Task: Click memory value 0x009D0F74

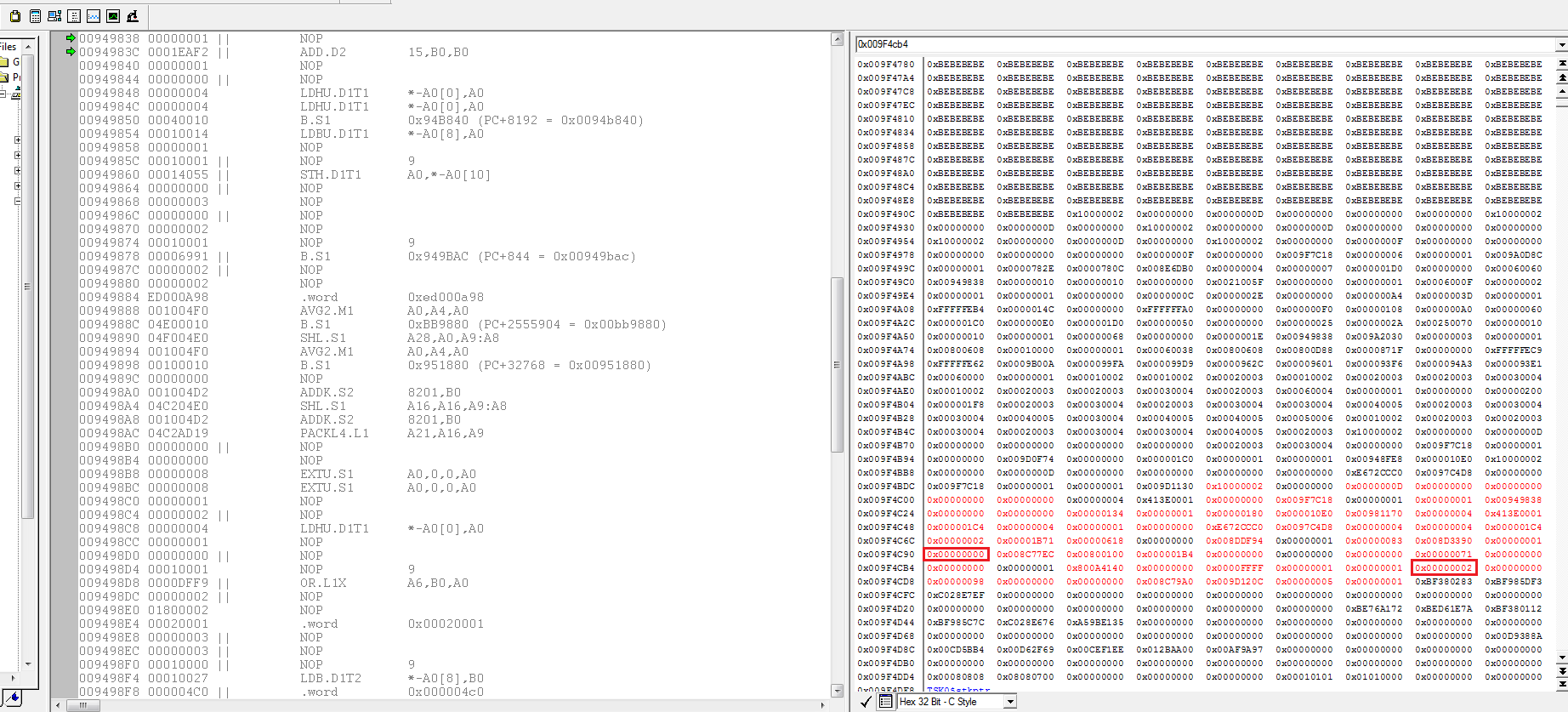Action: (1025, 459)
